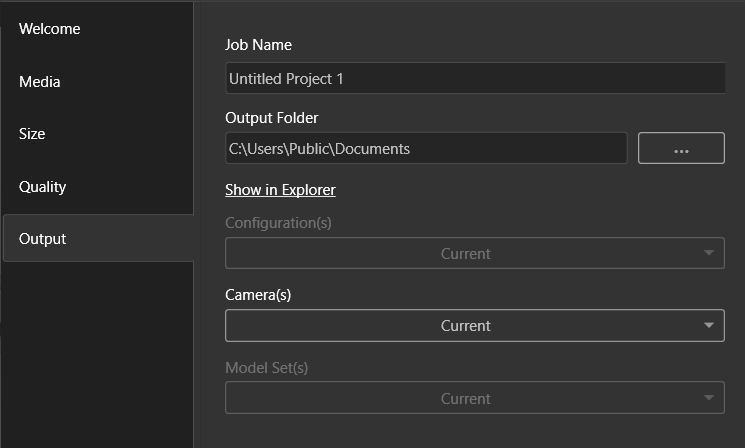Open the Welcome section in the sidebar
Screen dimensions: 745x448
point(49,29)
